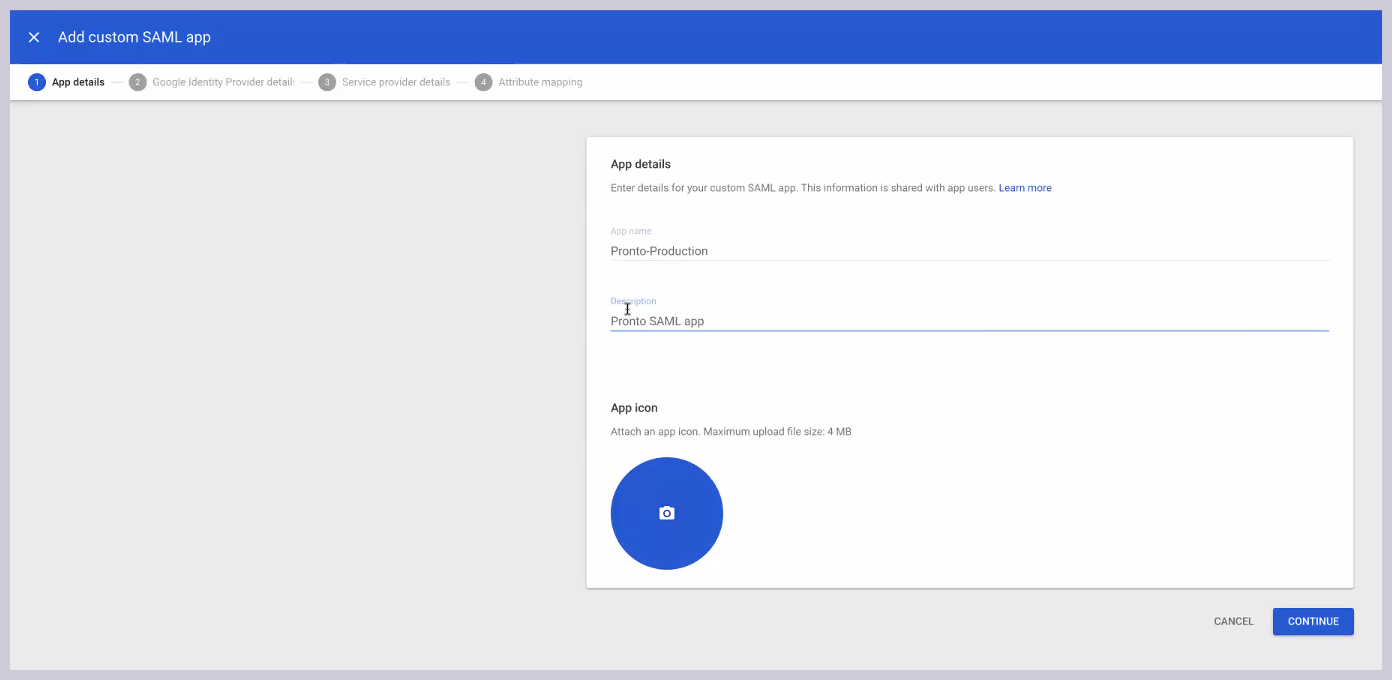Open the 'Google Identity Provider details' step

(222, 82)
